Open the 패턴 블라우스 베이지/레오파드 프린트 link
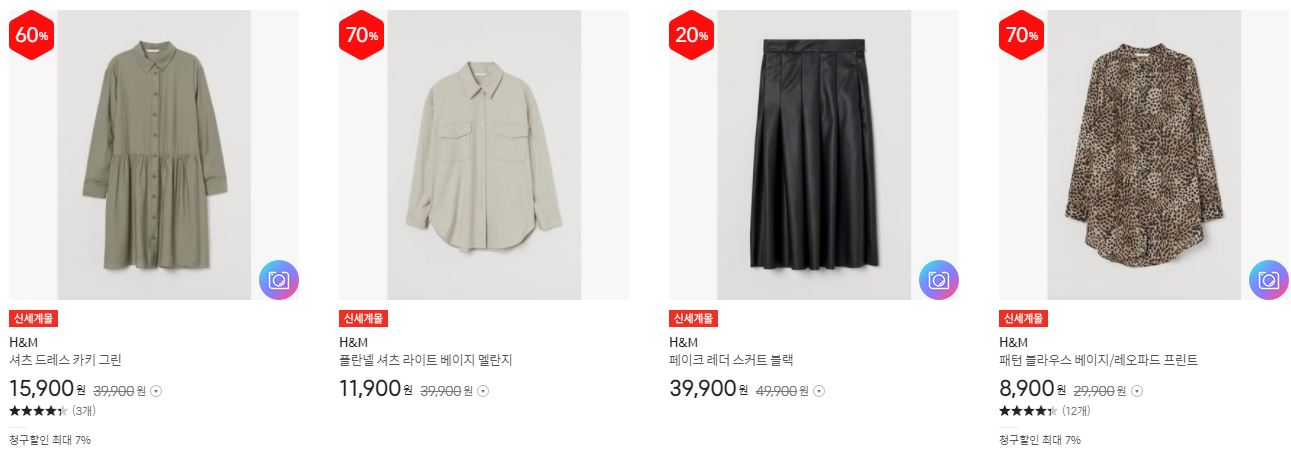Viewport: 1291px width, 467px height. click(1098, 360)
